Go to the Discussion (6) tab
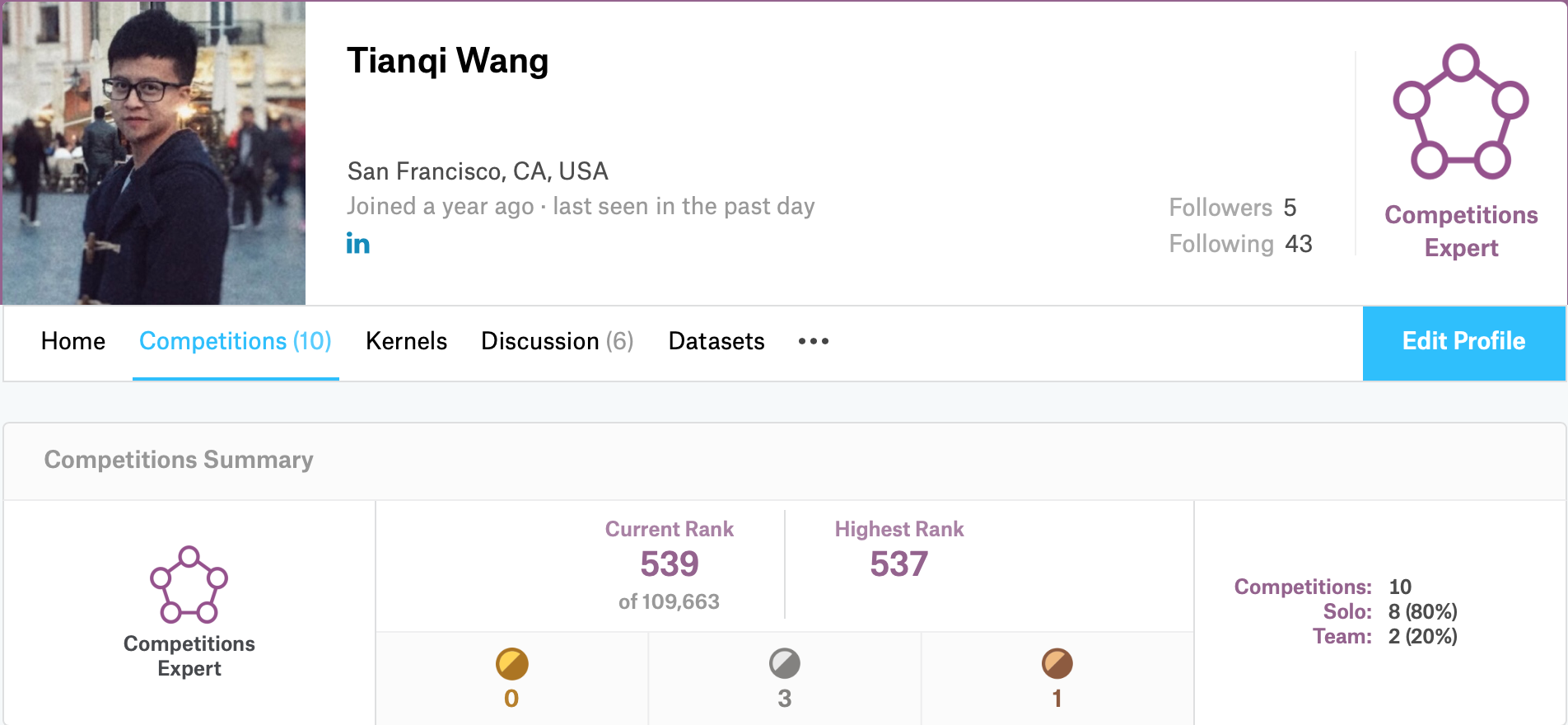 (558, 341)
